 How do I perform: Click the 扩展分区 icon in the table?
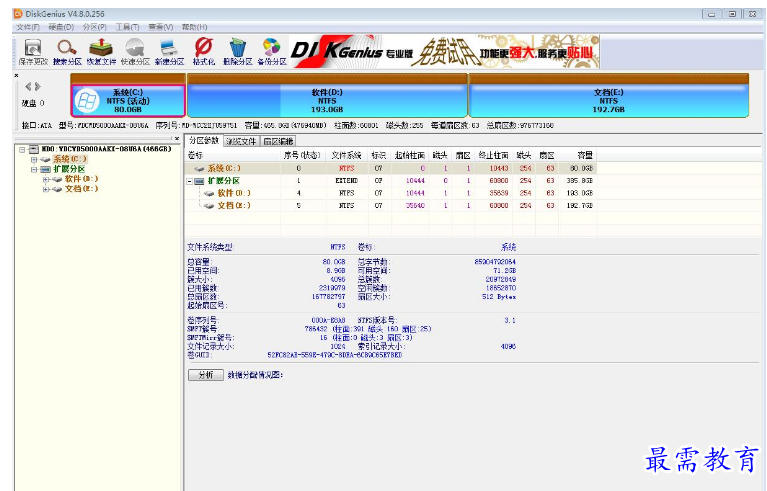[199, 181]
